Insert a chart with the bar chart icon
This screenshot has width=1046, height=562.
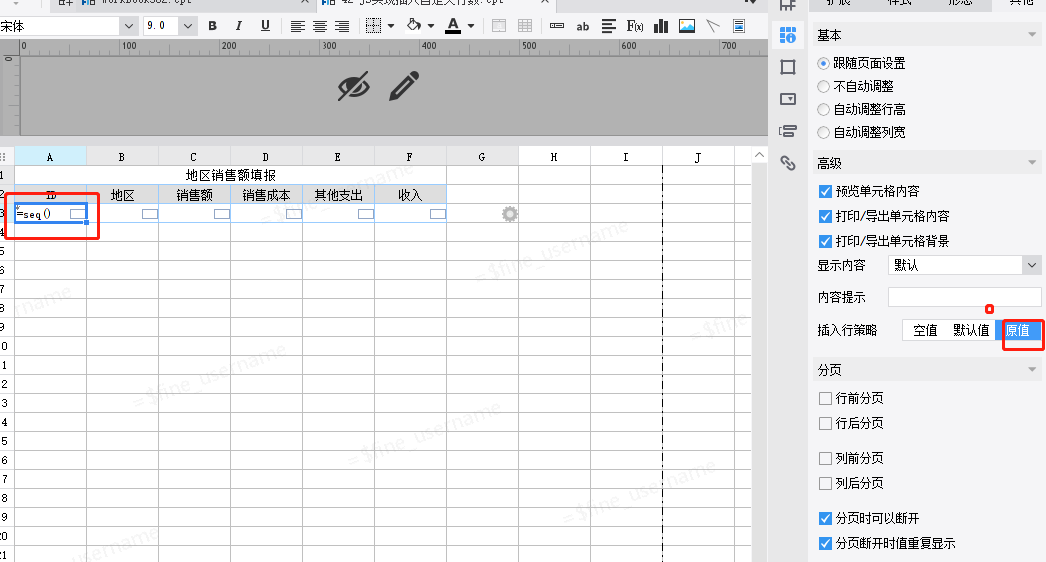click(661, 26)
